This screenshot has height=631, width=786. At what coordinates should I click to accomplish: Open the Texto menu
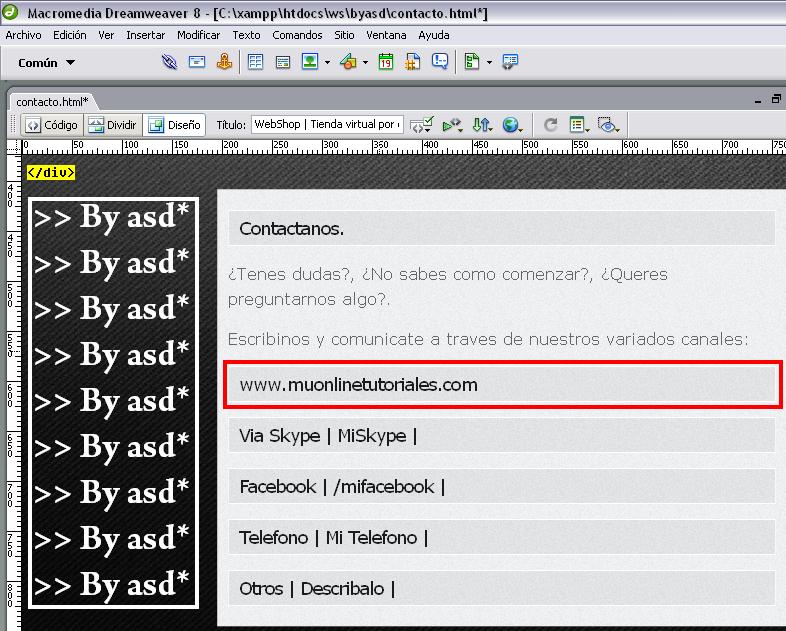pyautogui.click(x=246, y=35)
